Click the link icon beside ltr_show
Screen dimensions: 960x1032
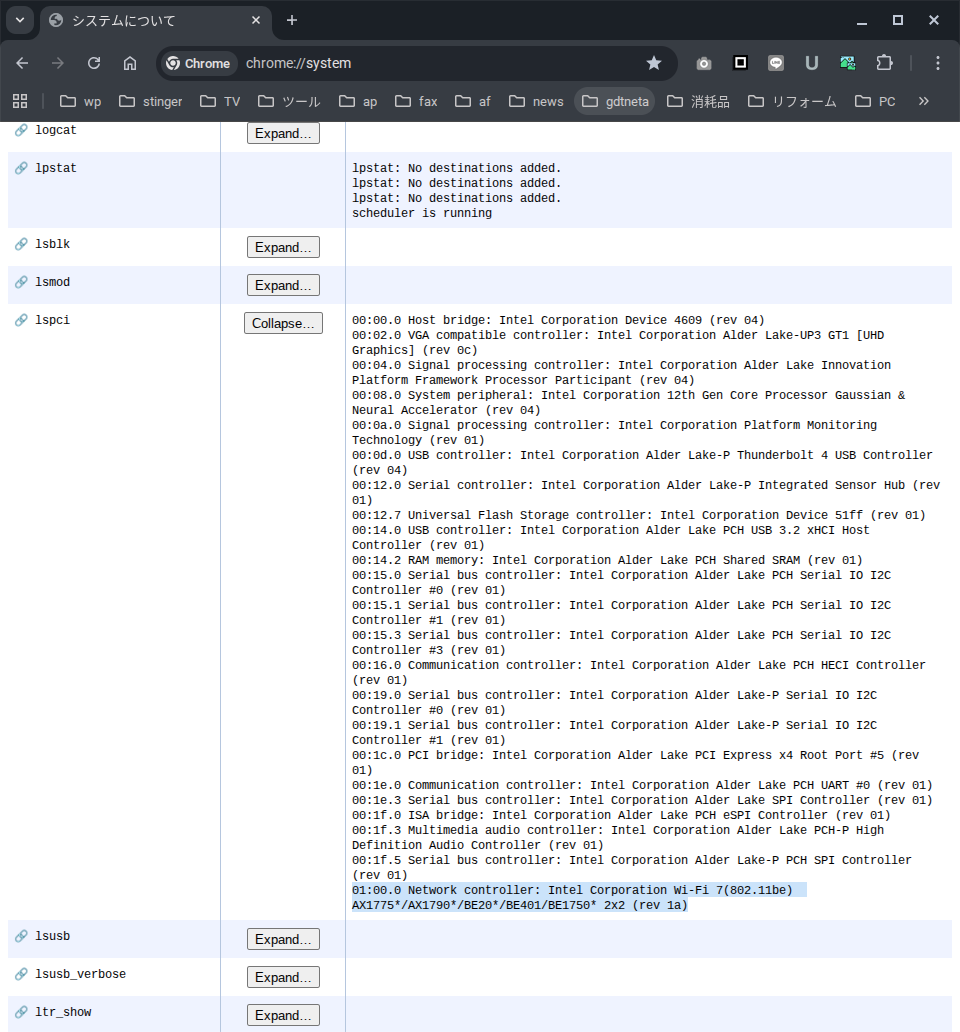coord(21,1012)
